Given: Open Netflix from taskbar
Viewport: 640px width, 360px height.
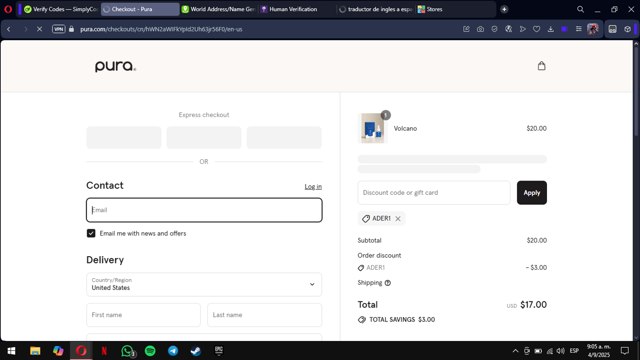Looking at the screenshot, I should pyautogui.click(x=104, y=351).
